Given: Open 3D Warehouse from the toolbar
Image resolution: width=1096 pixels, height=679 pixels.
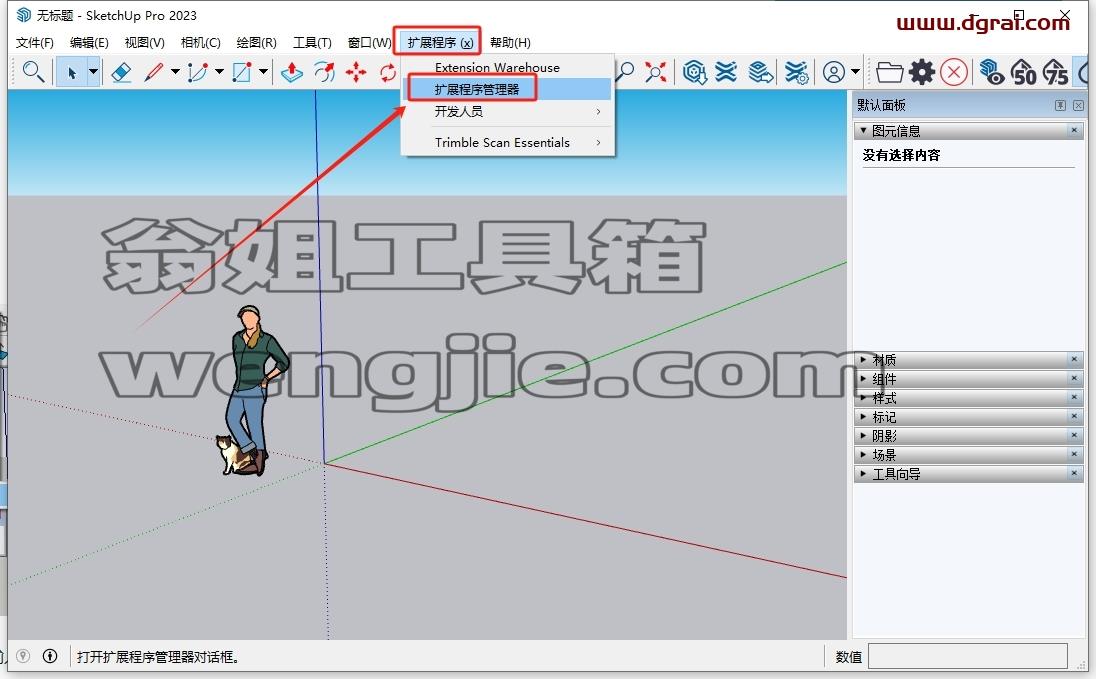Looking at the screenshot, I should pyautogui.click(x=695, y=72).
